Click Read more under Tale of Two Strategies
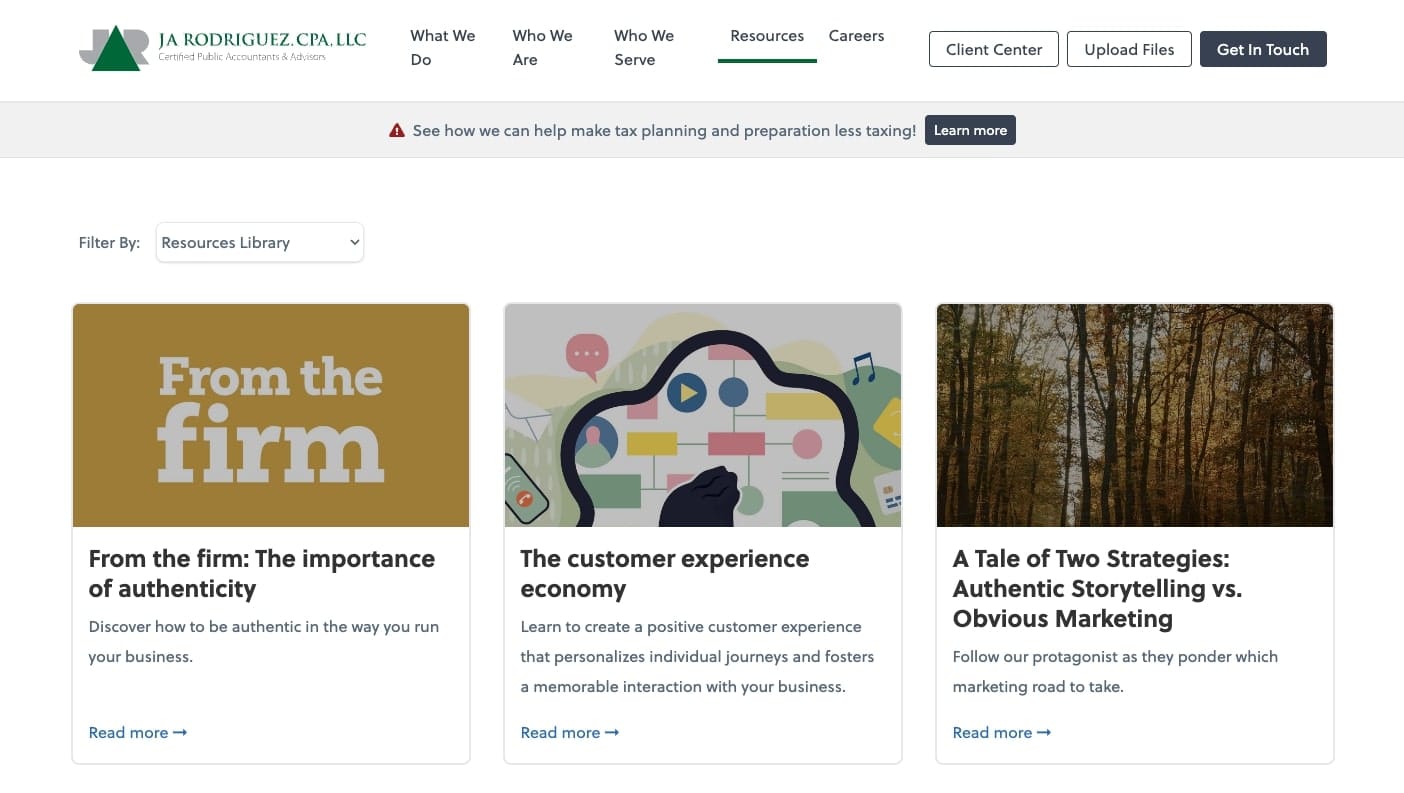Screen dimensions: 1404x793 pos(1001,733)
